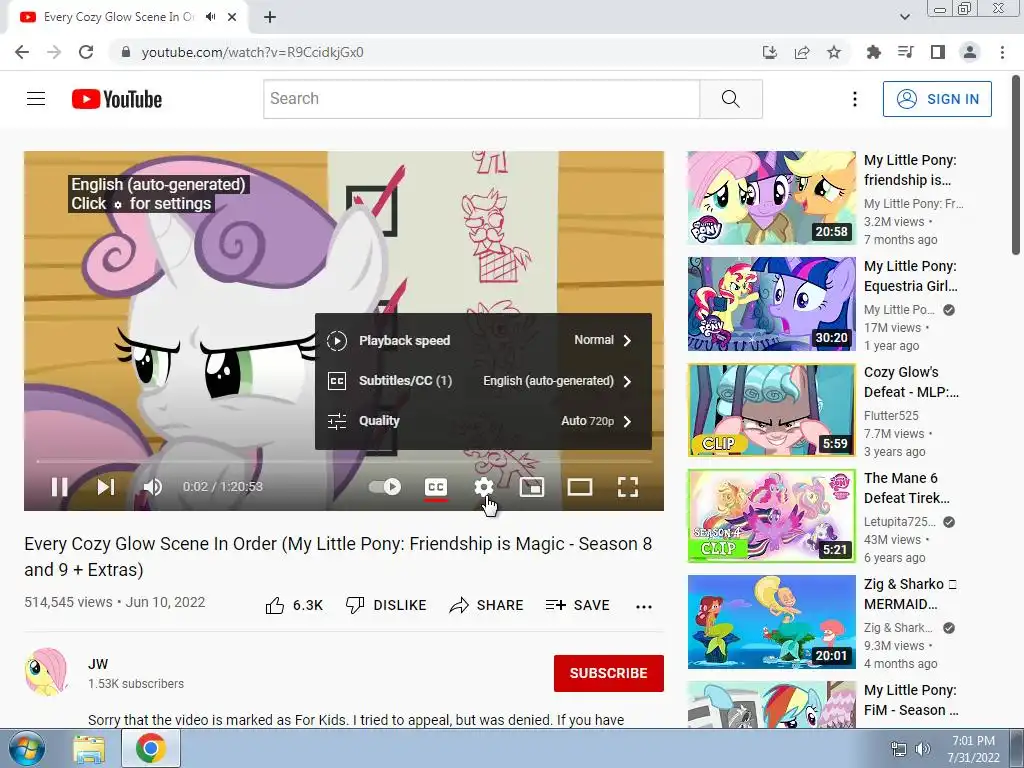The image size is (1024, 768).
Task: Open Windows Start button
Action: [x=26, y=748]
